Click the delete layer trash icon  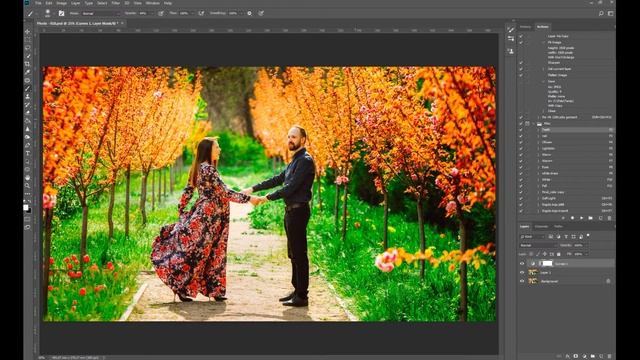click(x=609, y=356)
